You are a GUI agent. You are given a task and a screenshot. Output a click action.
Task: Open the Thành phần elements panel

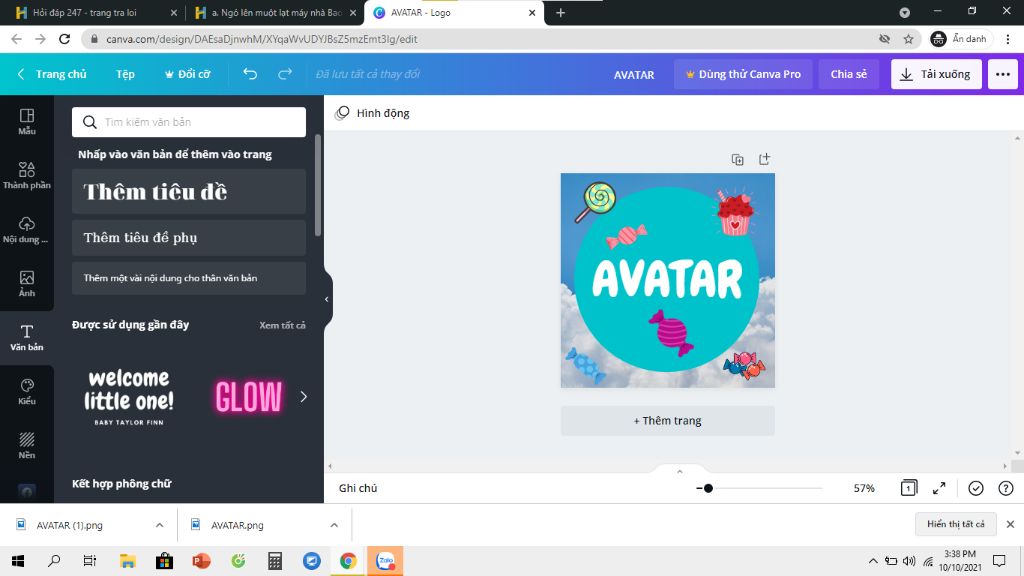click(x=27, y=176)
